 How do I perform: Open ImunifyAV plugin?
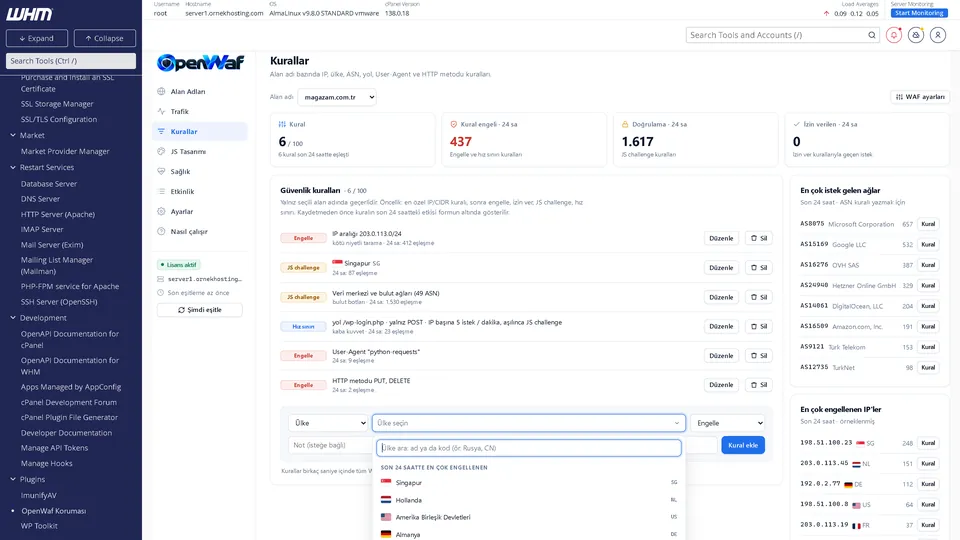[39, 495]
